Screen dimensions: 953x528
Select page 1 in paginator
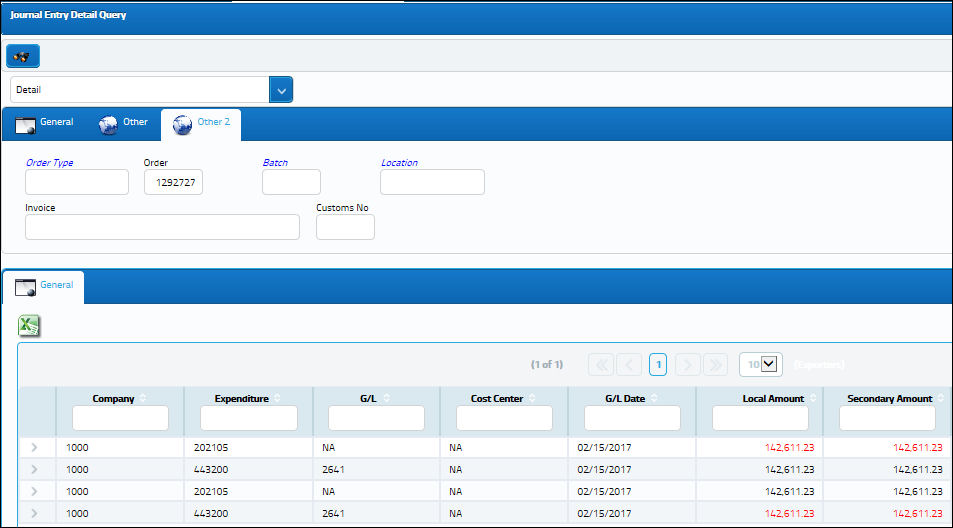pos(658,365)
